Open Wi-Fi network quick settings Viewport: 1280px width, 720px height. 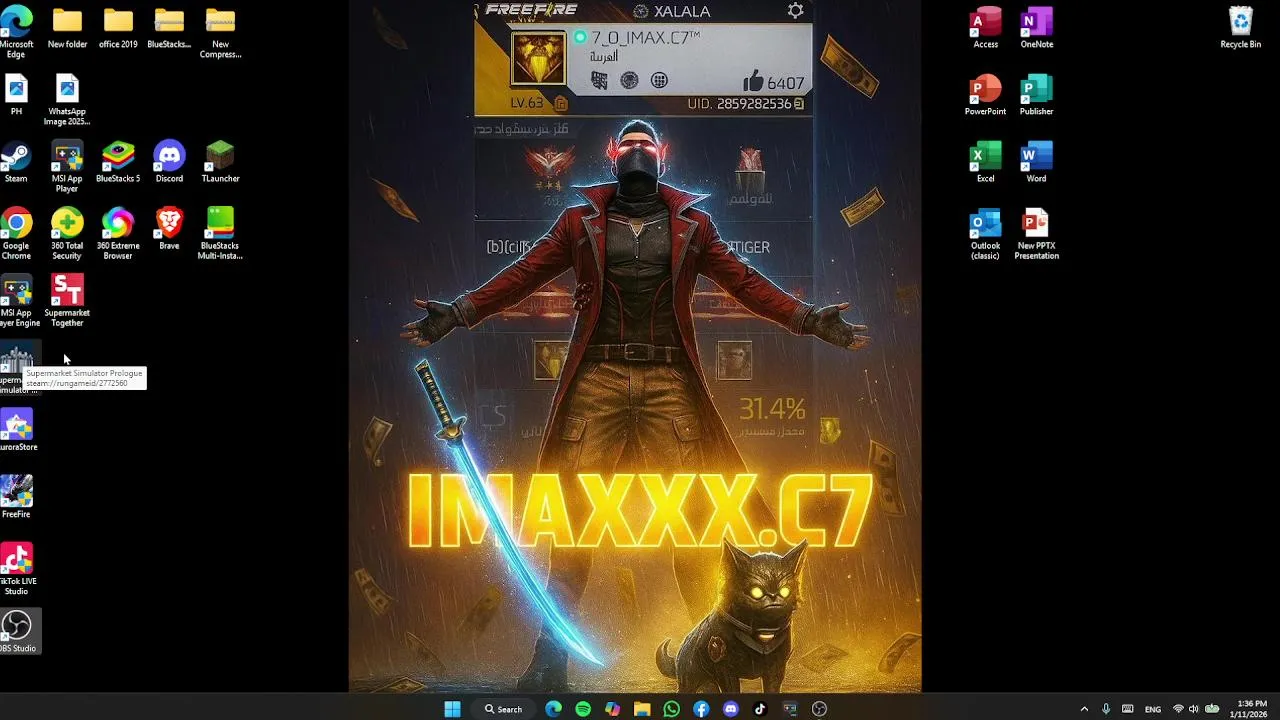coord(1177,709)
